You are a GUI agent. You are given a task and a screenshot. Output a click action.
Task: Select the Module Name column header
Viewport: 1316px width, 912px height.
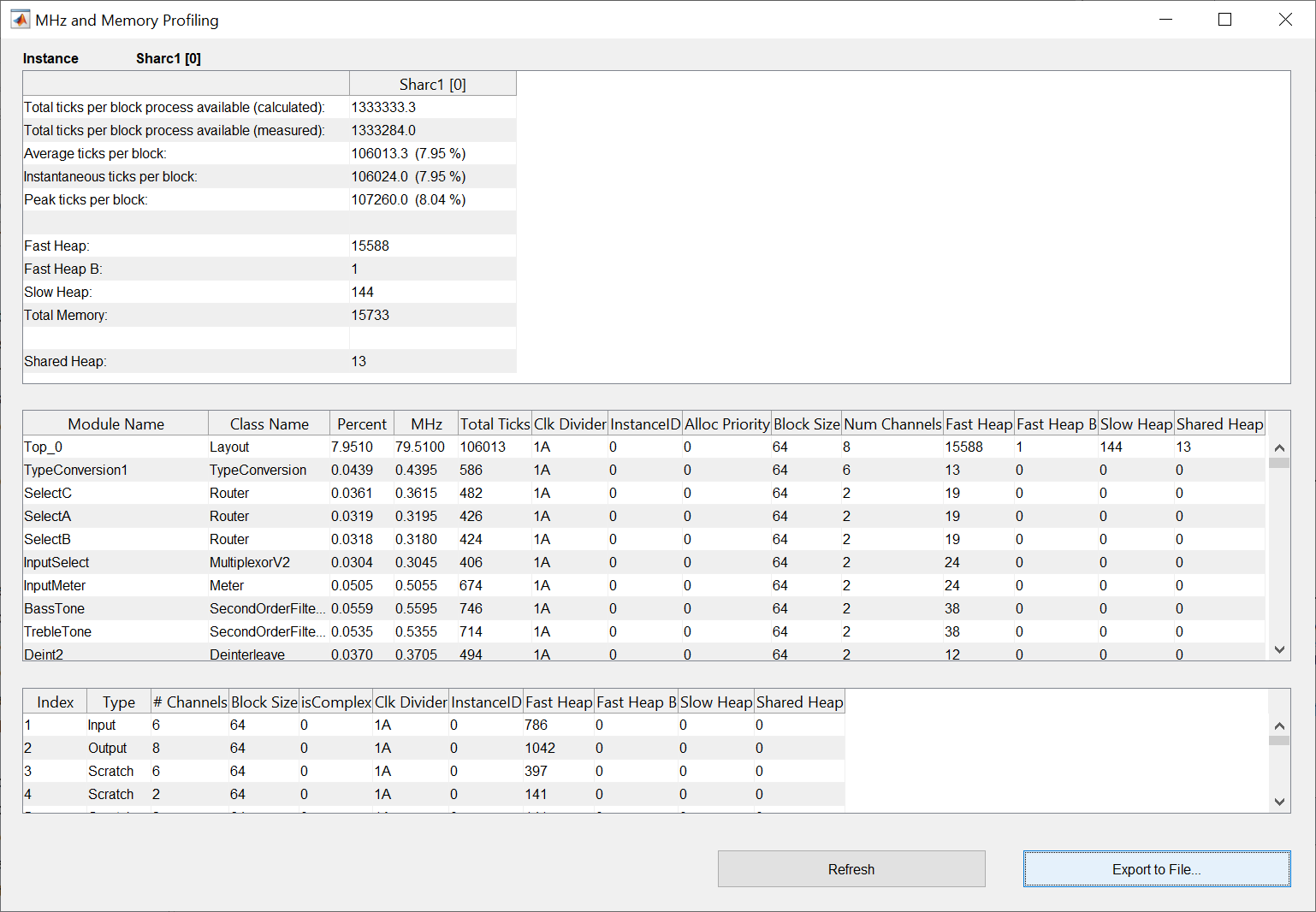116,423
